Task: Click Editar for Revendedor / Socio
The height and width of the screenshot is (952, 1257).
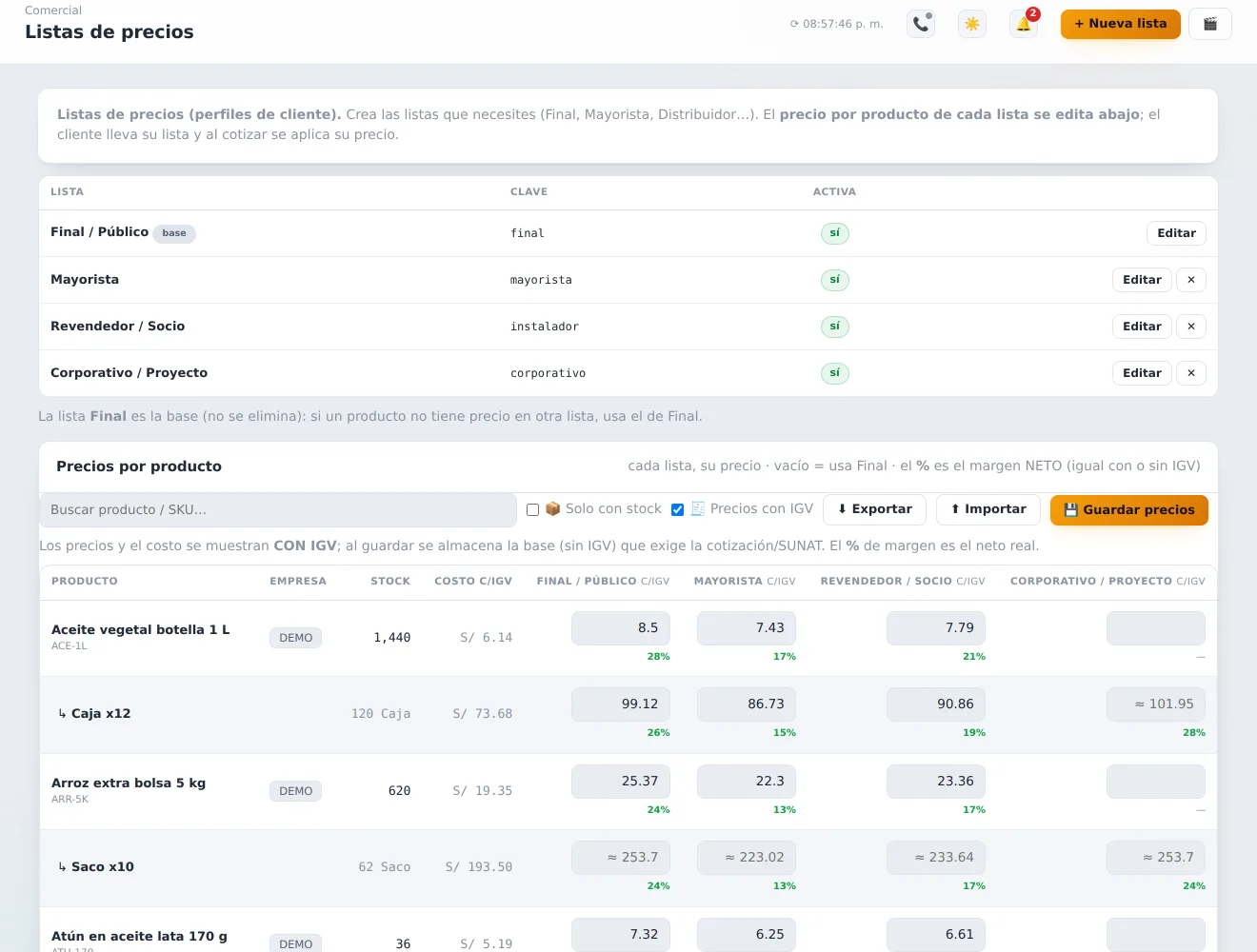Action: click(1142, 327)
